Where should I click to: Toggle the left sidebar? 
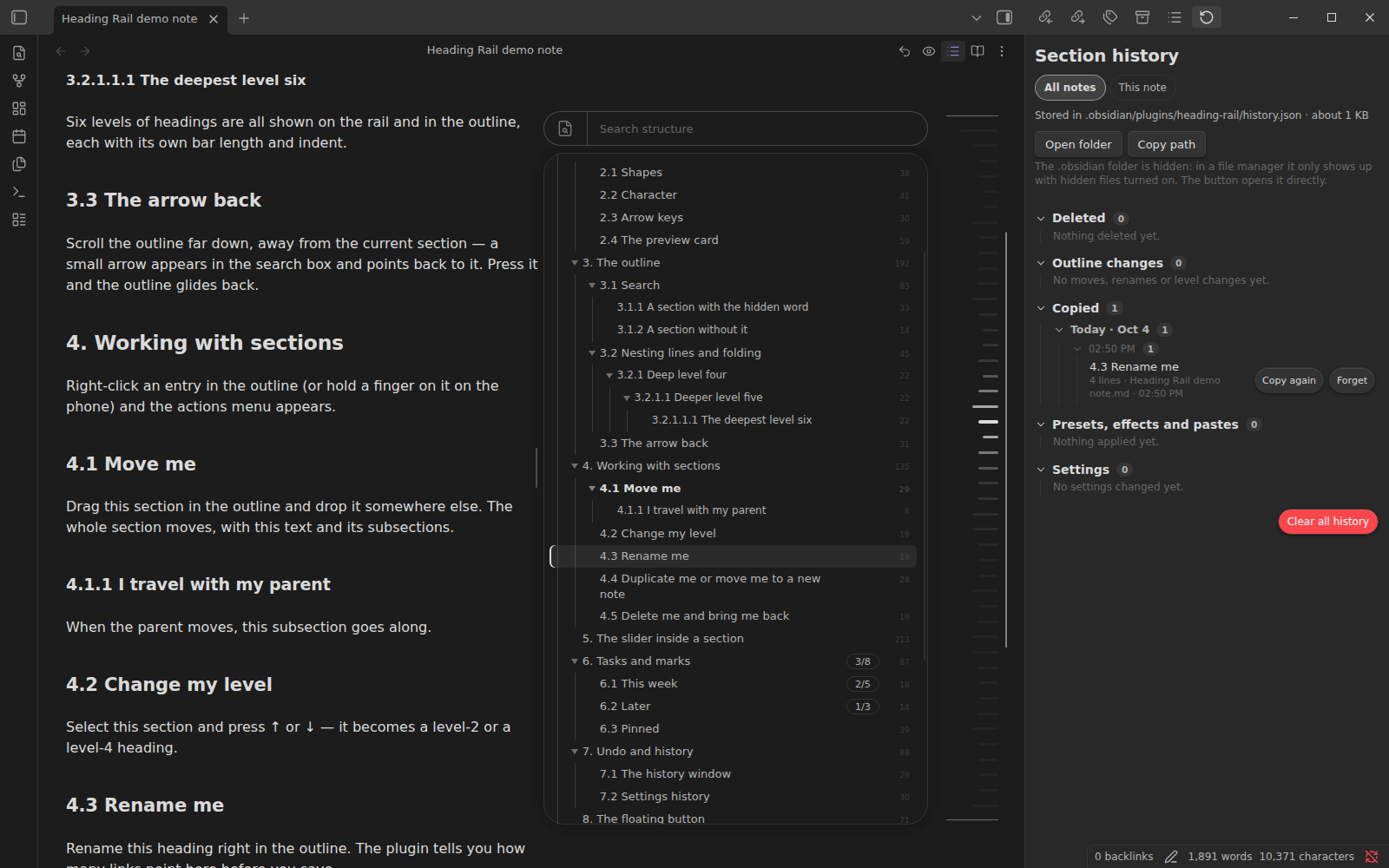[19, 17]
